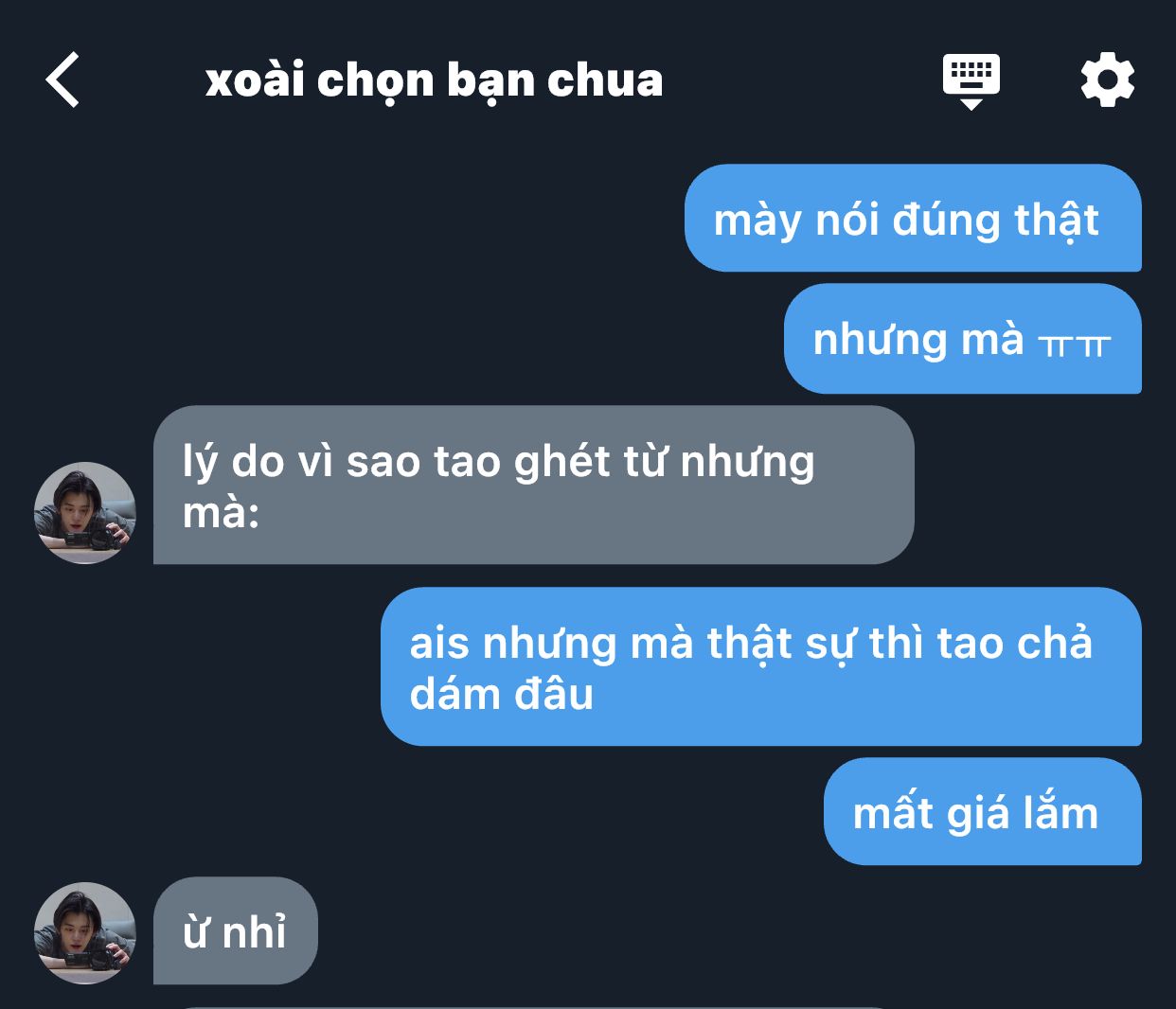1176x1009 pixels.
Task: Go back using the left arrow icon
Action: (62, 80)
